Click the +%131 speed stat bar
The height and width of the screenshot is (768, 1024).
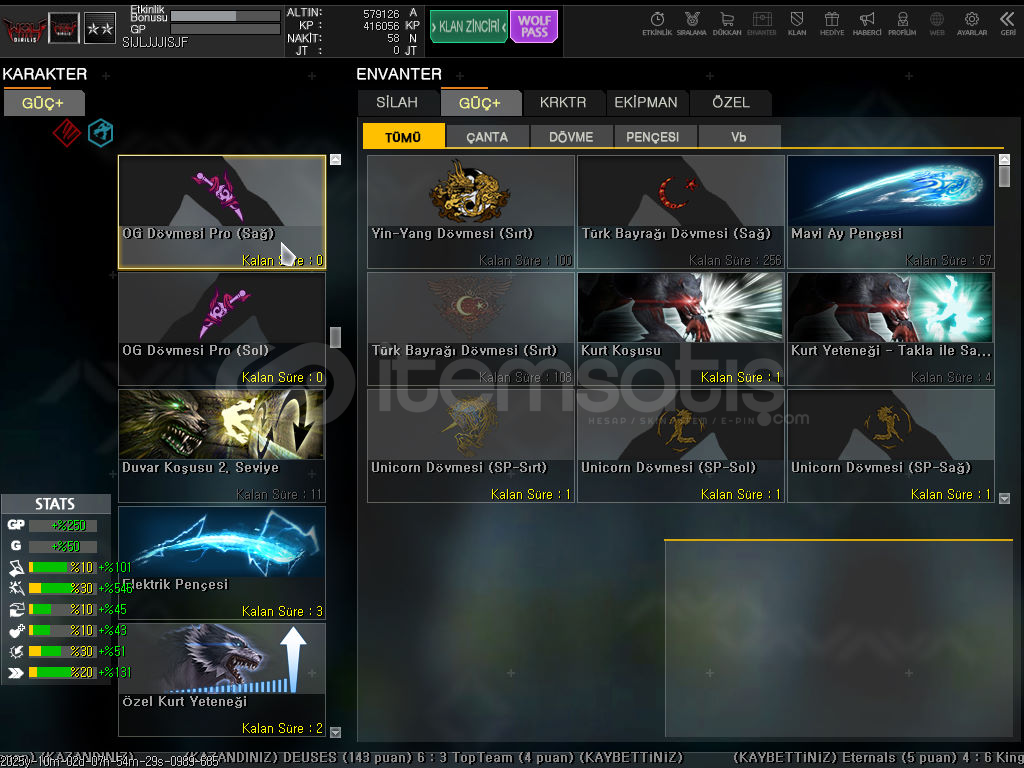coord(63,672)
